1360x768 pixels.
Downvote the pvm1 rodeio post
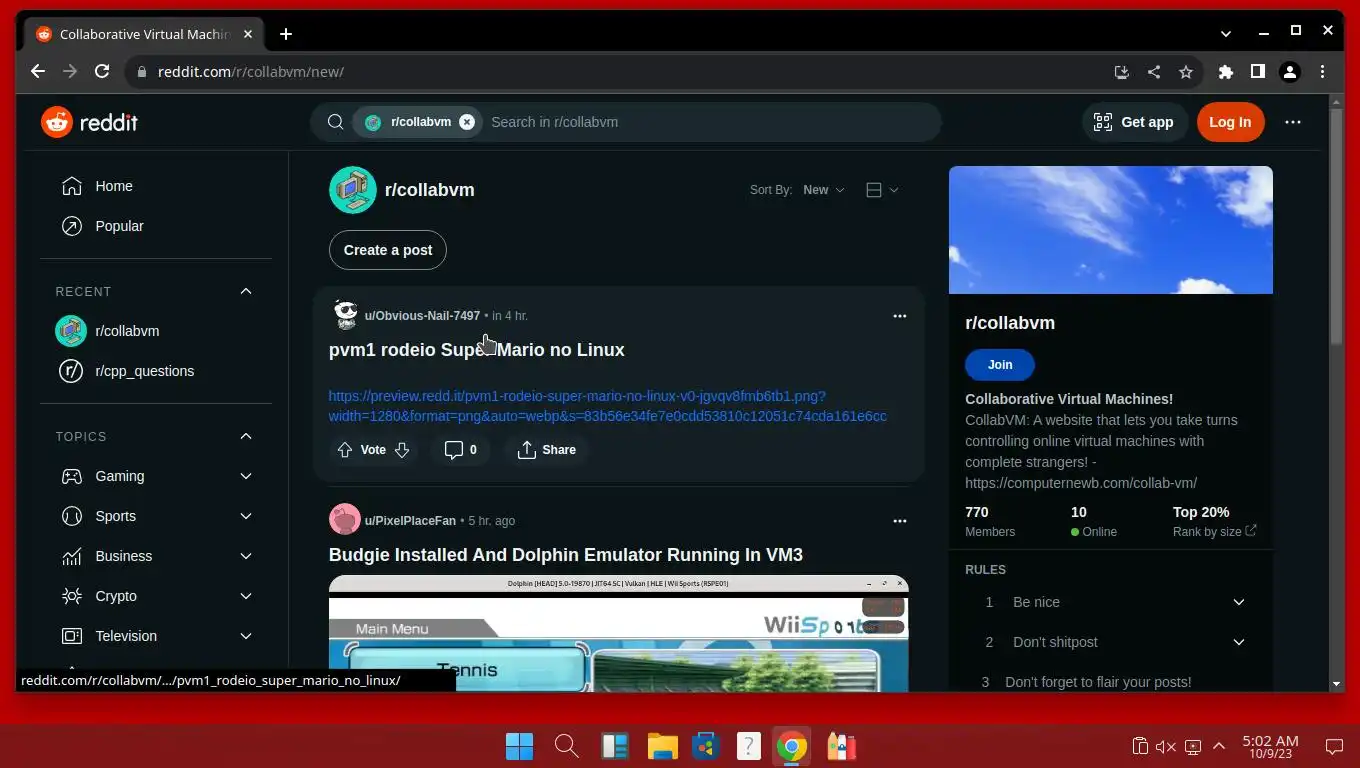[x=402, y=450]
